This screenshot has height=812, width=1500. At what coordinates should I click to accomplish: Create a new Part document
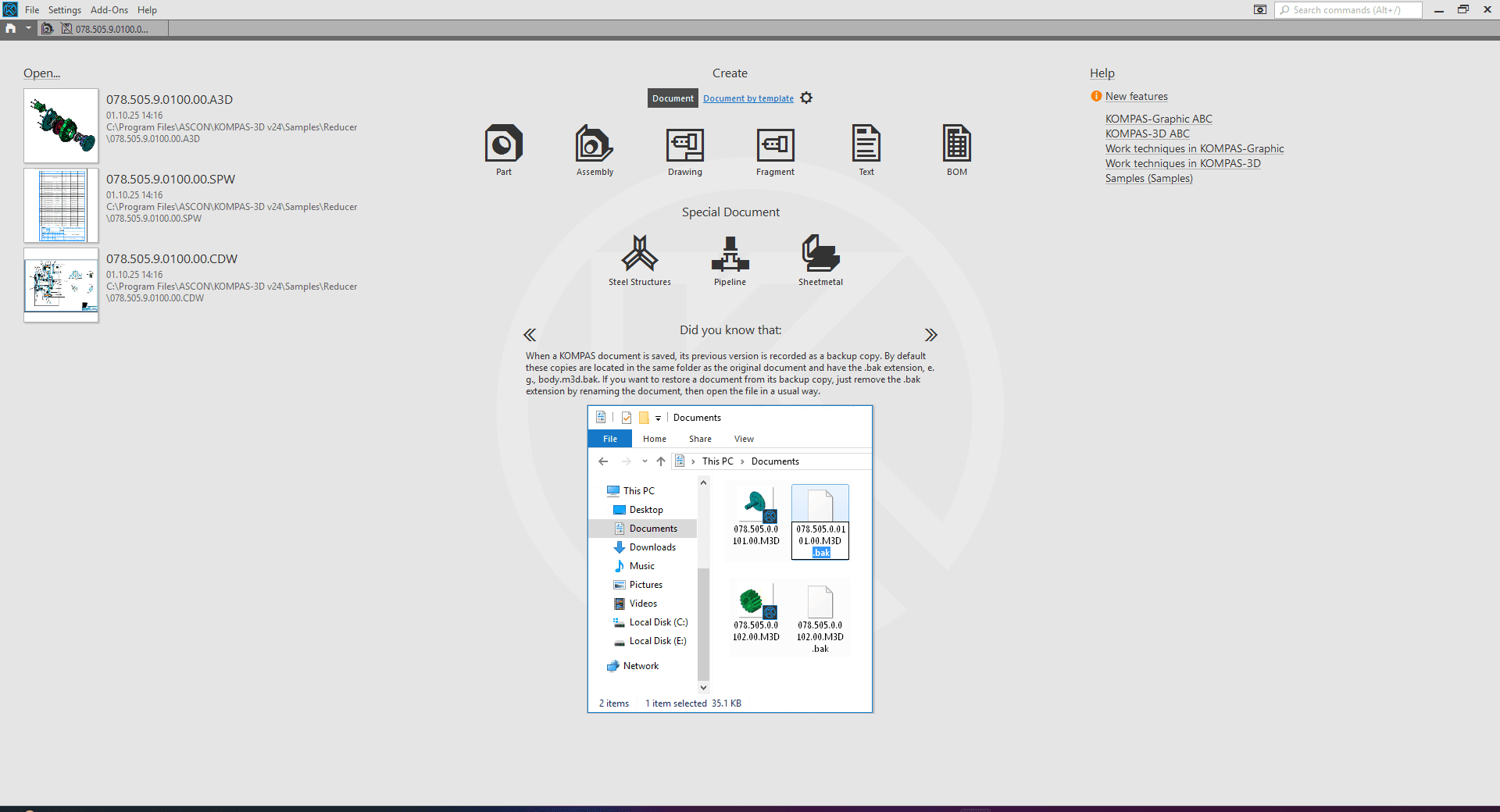[x=504, y=150]
